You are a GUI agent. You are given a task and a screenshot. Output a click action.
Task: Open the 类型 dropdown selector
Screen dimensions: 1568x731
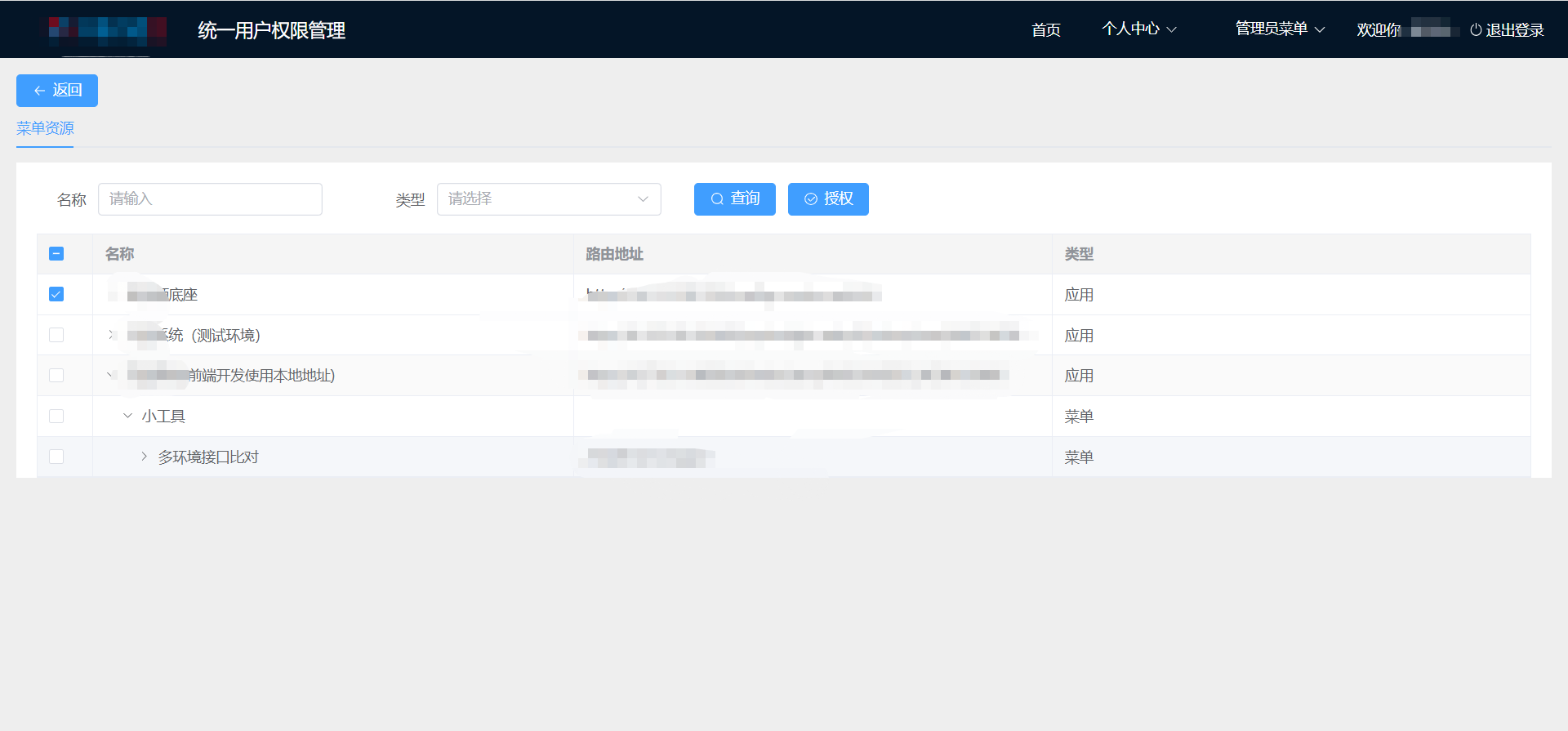click(549, 199)
